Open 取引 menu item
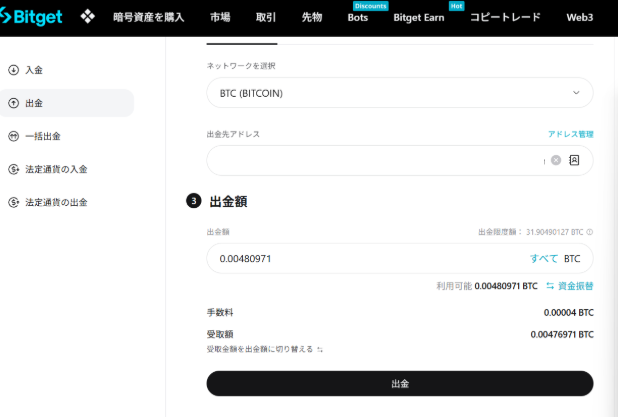This screenshot has height=417, width=618. 266,17
